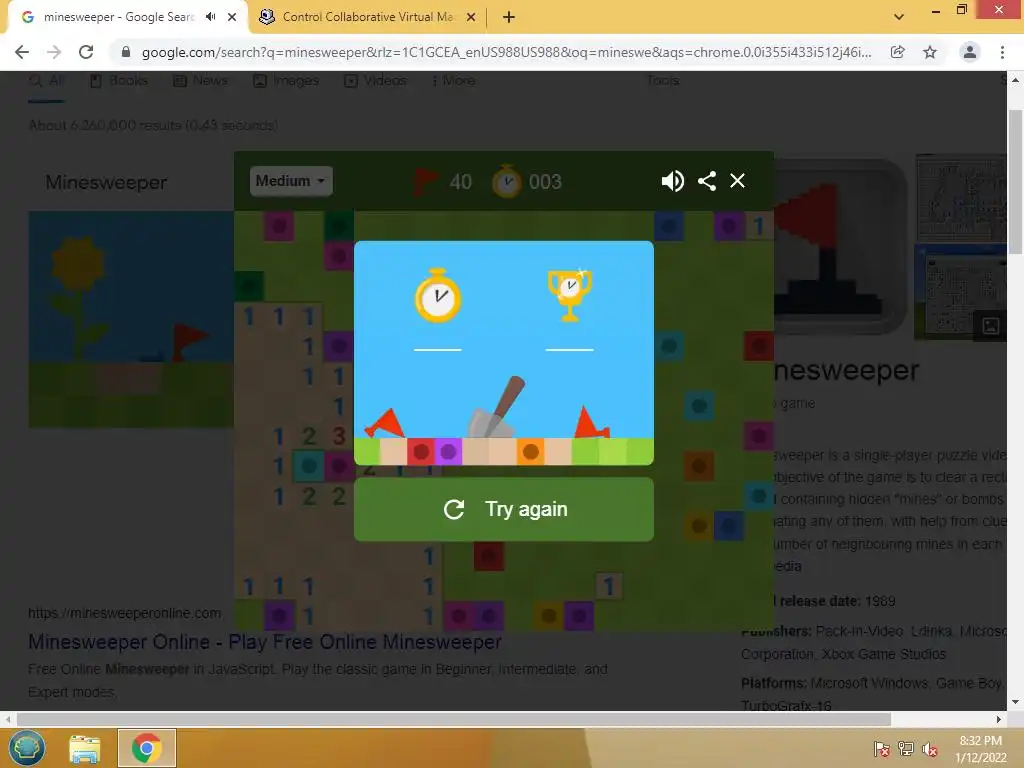This screenshot has width=1024, height=768.
Task: Click the revealed red mine tile below Try again
Action: pyautogui.click(x=488, y=556)
